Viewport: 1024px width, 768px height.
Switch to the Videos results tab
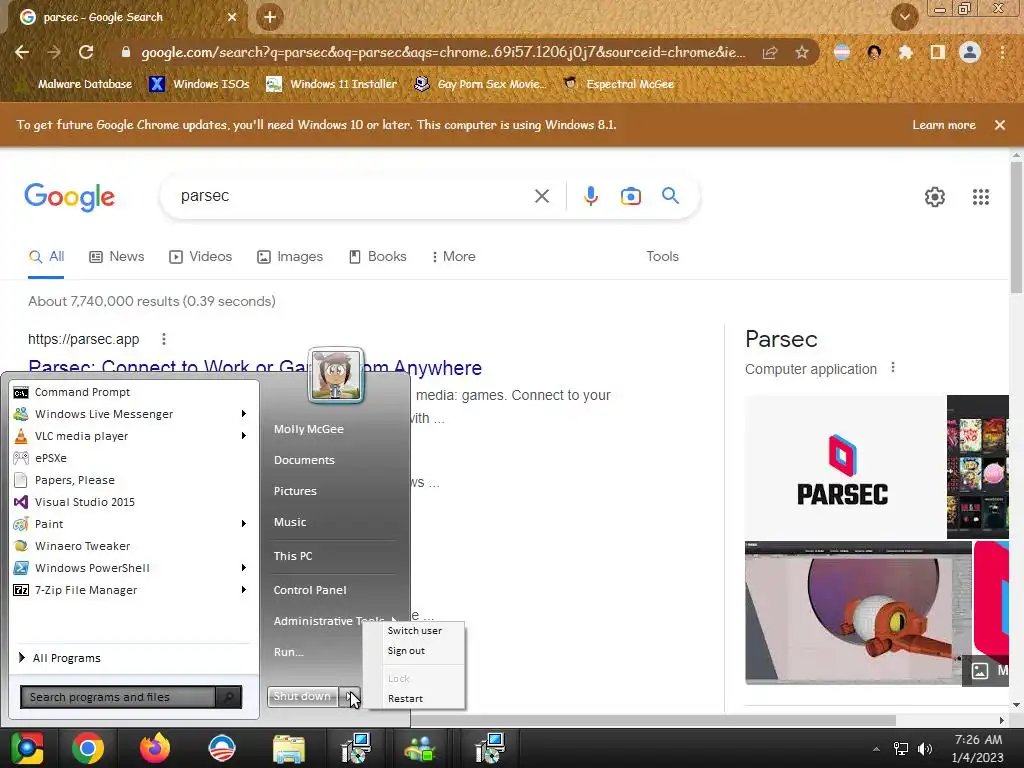pos(200,257)
